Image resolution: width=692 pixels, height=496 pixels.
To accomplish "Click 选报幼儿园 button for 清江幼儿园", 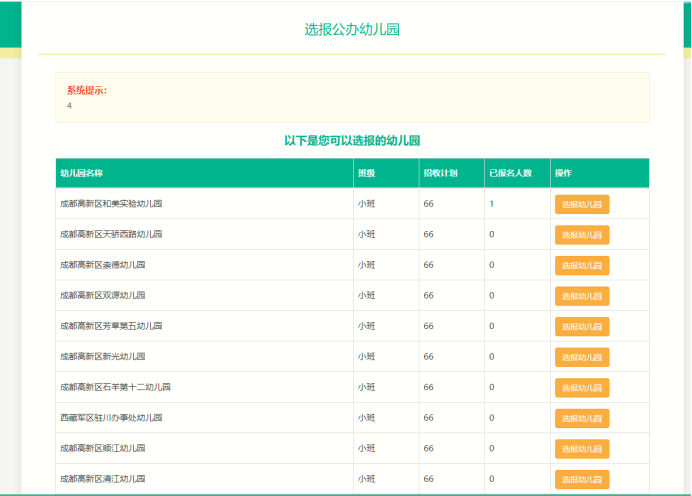I will [x=581, y=479].
